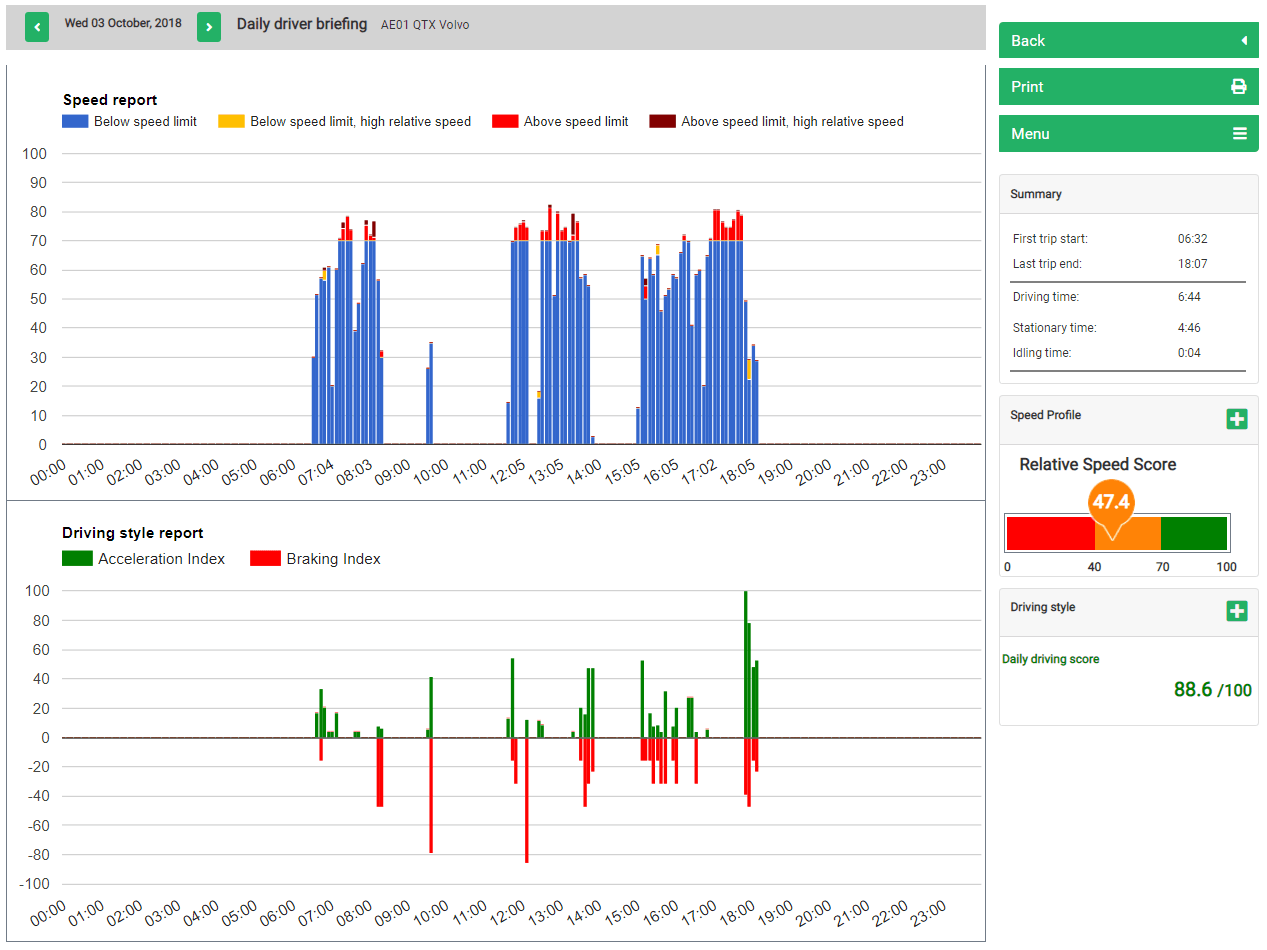This screenshot has height=950, width=1267.
Task: Go to the previous day with the left arrow
Action: click(36, 27)
